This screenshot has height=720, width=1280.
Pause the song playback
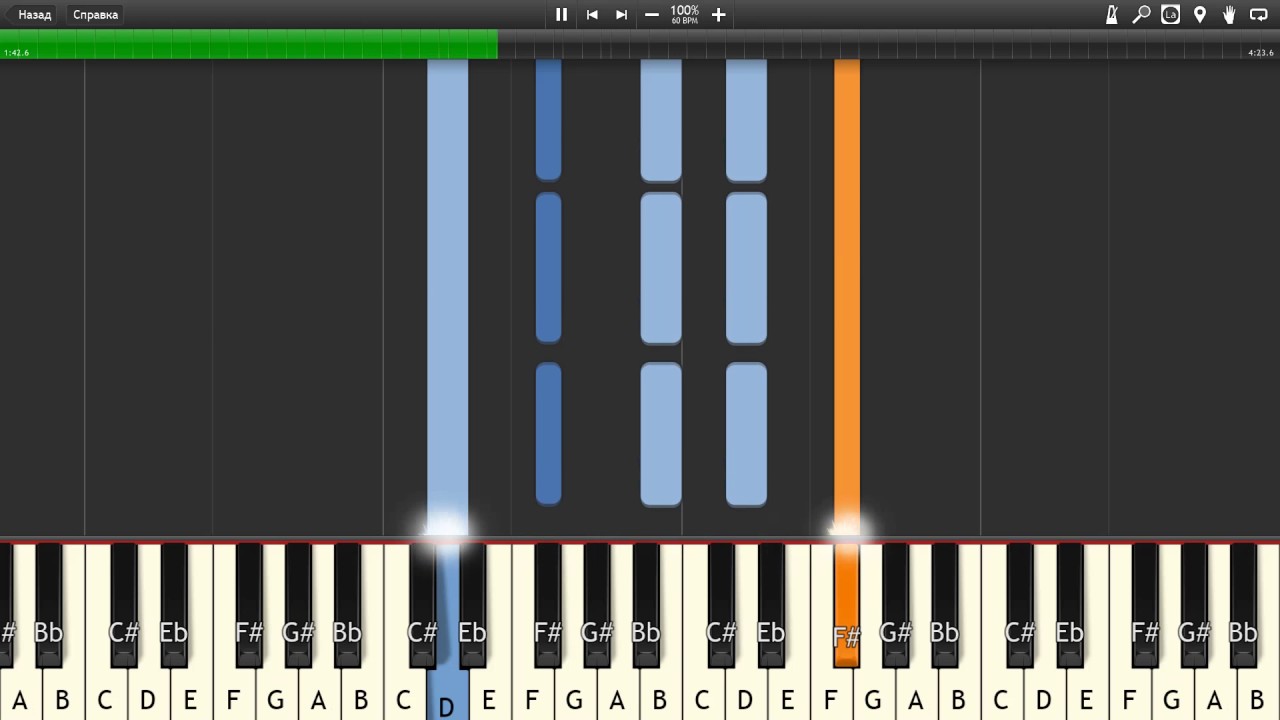[x=561, y=15]
